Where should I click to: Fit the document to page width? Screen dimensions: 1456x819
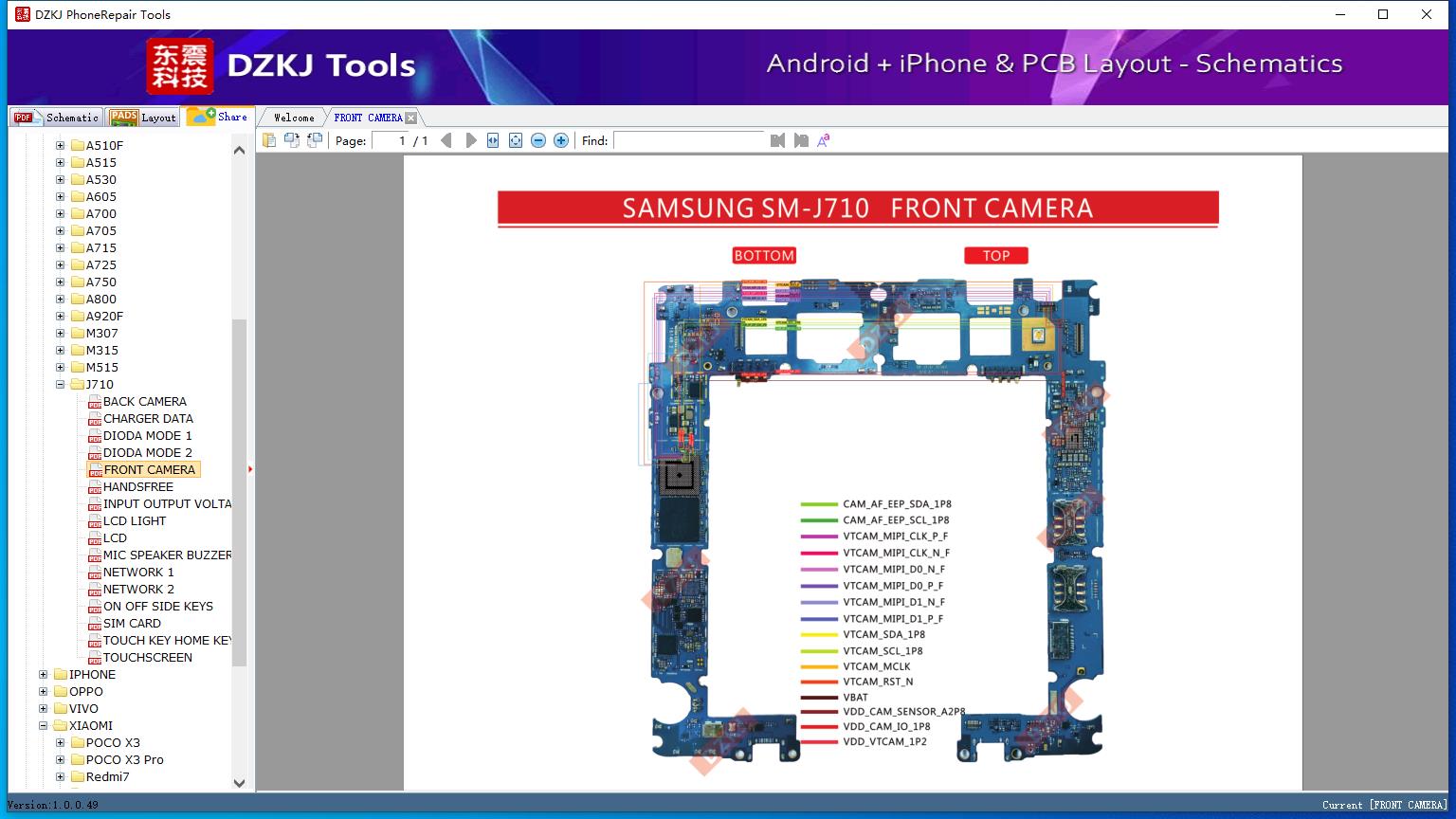pyautogui.click(x=493, y=140)
